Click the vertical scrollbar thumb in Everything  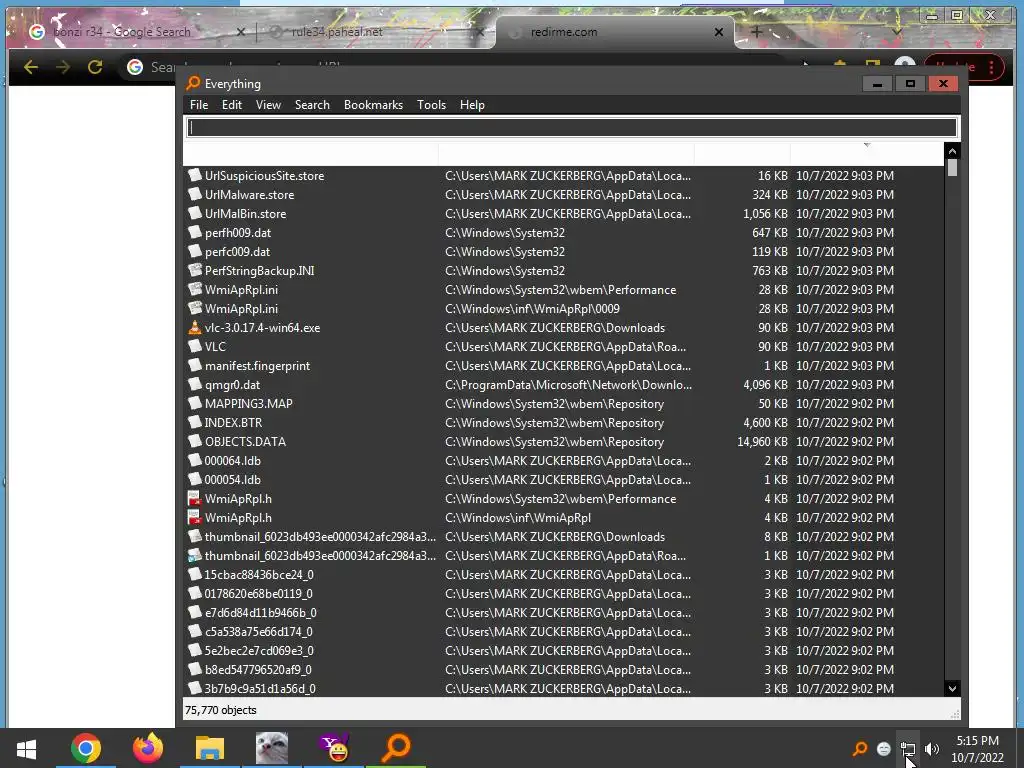coord(952,168)
